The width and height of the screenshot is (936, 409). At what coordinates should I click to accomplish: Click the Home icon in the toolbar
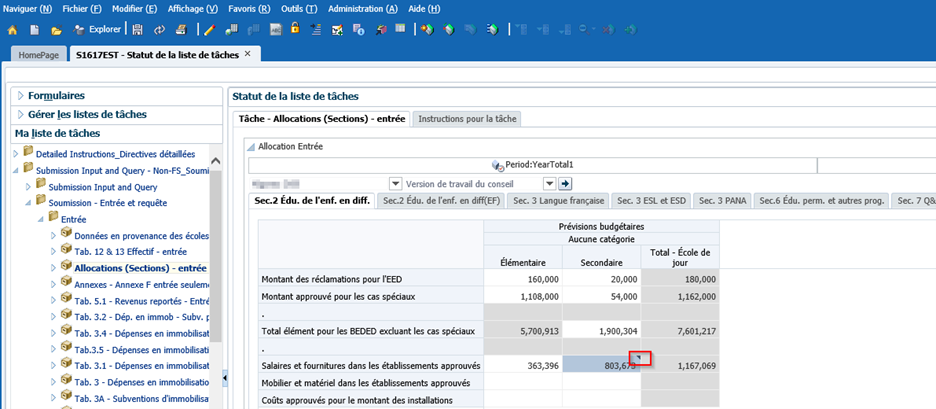tap(12, 30)
